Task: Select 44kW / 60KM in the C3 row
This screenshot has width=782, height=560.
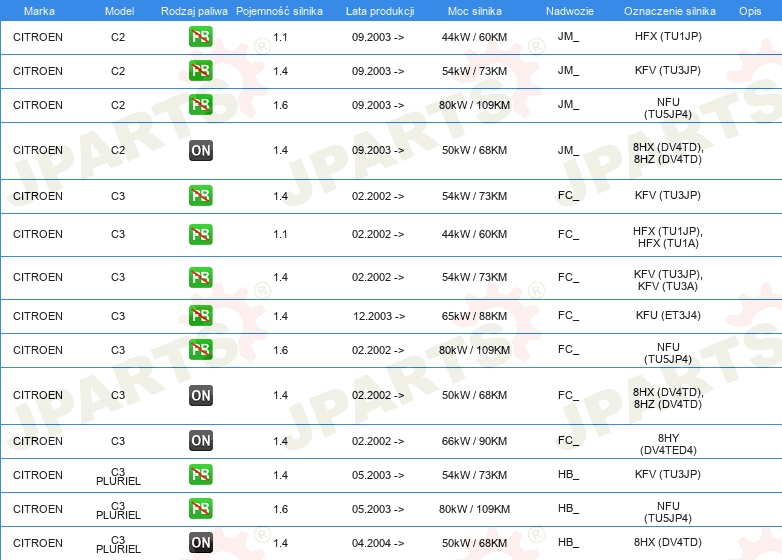Action: pos(474,234)
